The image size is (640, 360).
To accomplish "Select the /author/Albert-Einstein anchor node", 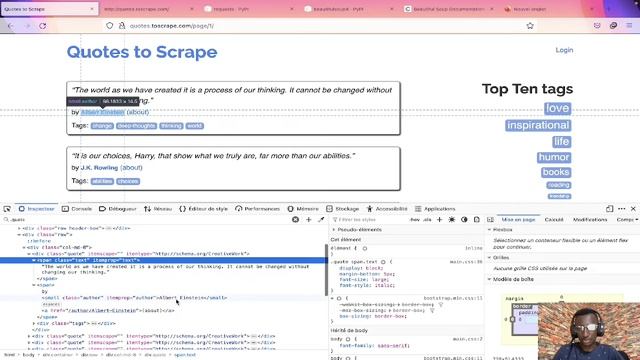I will tap(108, 311).
